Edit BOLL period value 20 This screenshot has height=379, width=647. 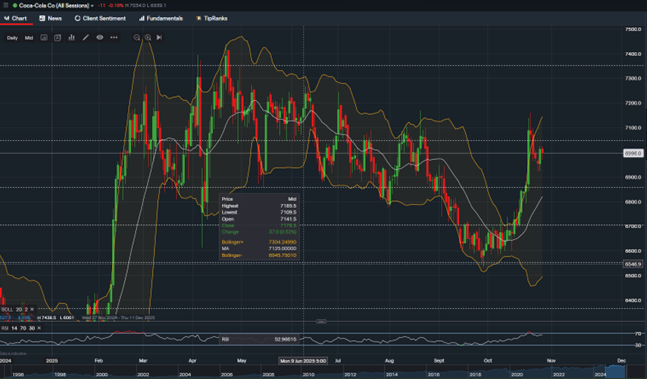point(19,309)
